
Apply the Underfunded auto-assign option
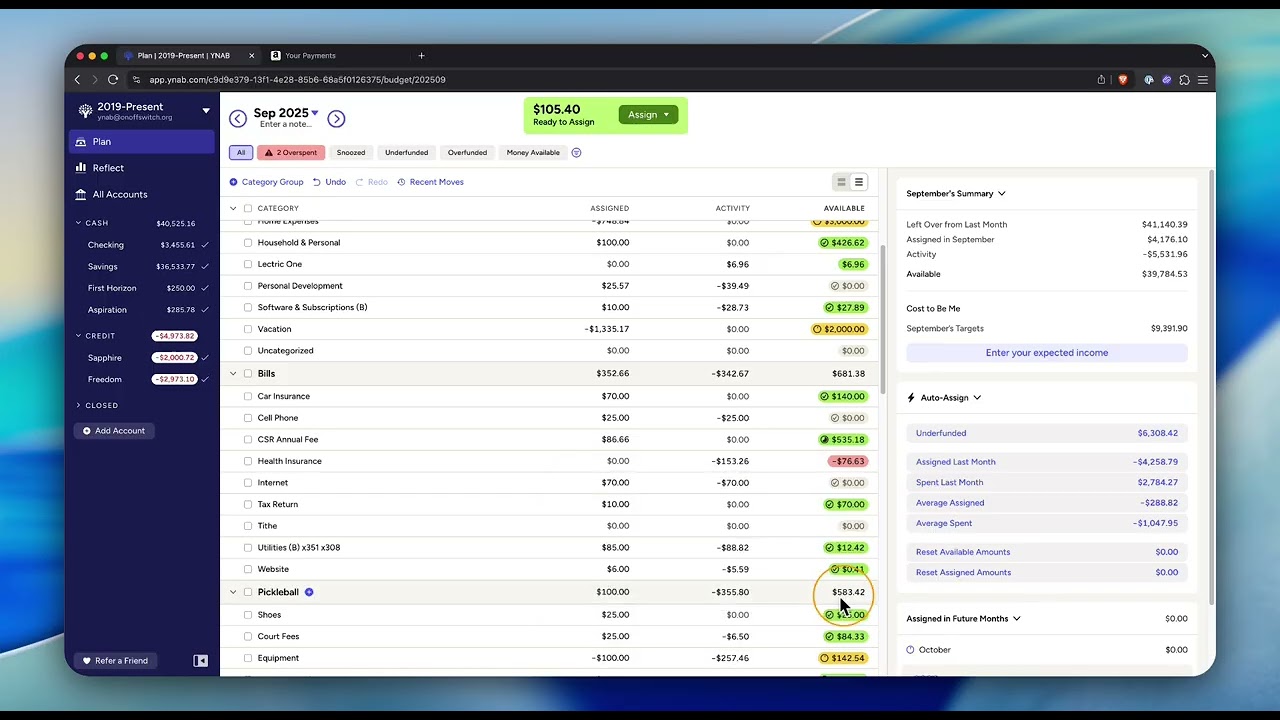(1047, 433)
